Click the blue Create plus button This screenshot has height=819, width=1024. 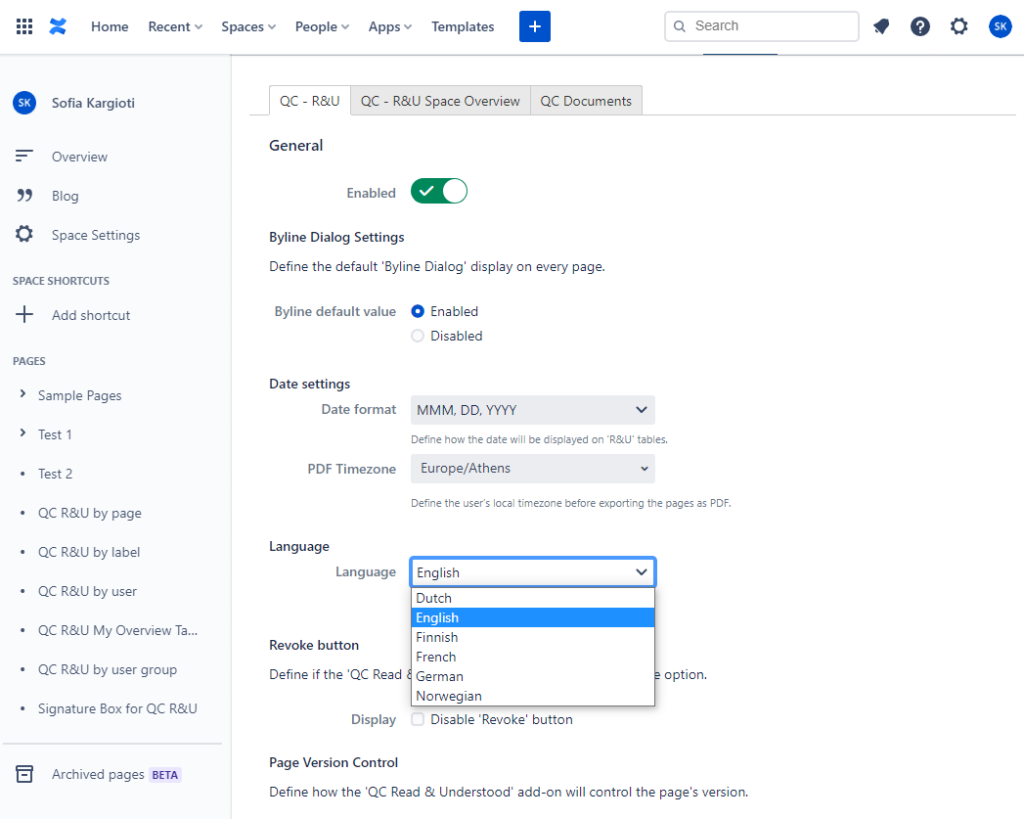[x=534, y=27]
